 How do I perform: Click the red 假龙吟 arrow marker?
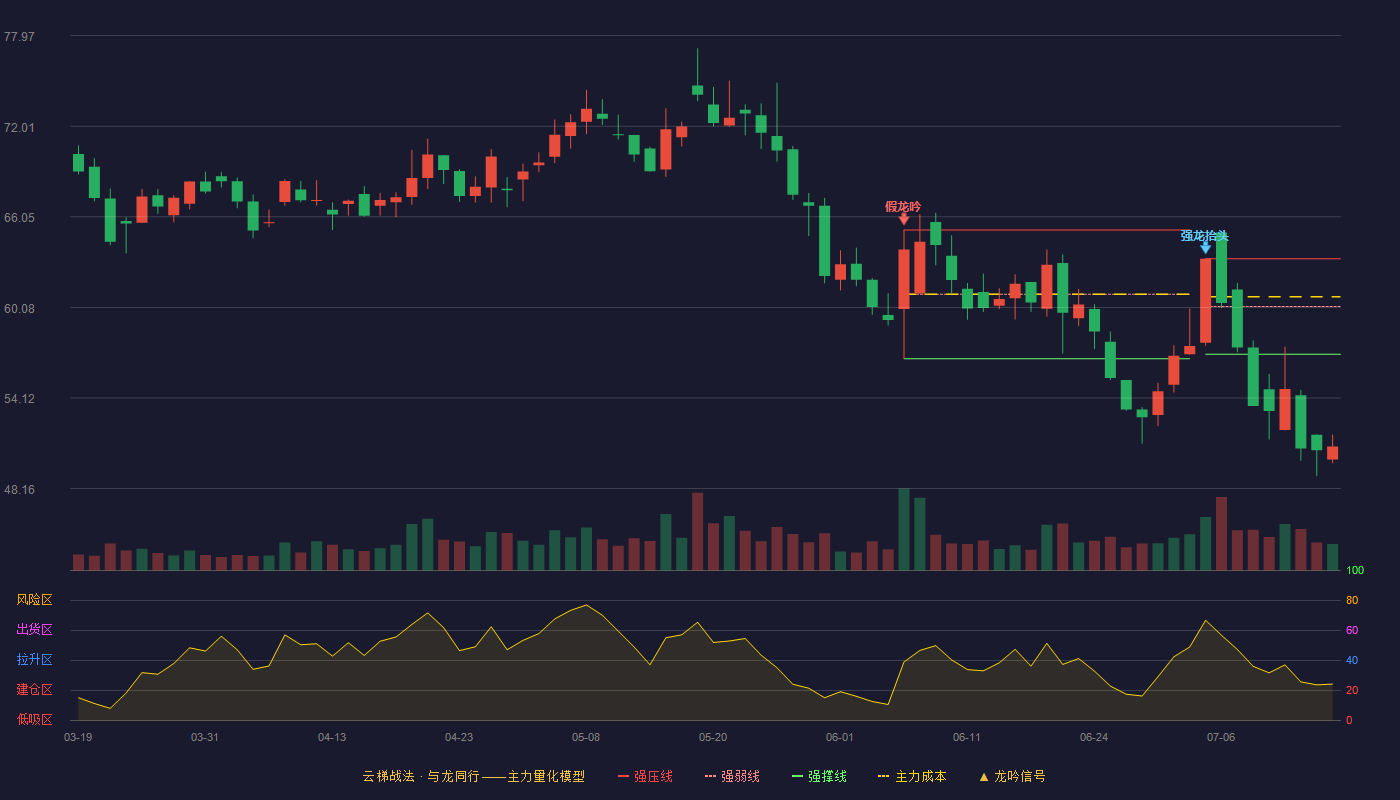click(904, 219)
